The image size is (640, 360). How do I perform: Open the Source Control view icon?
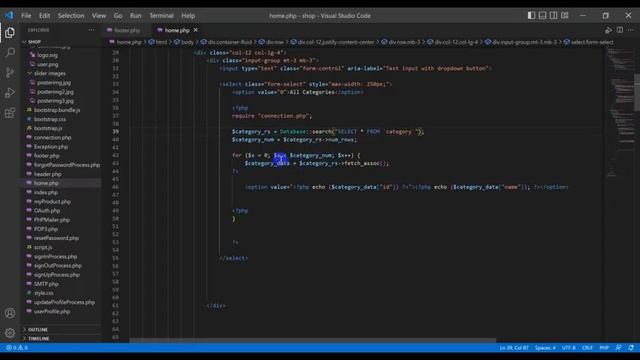coord(10,73)
